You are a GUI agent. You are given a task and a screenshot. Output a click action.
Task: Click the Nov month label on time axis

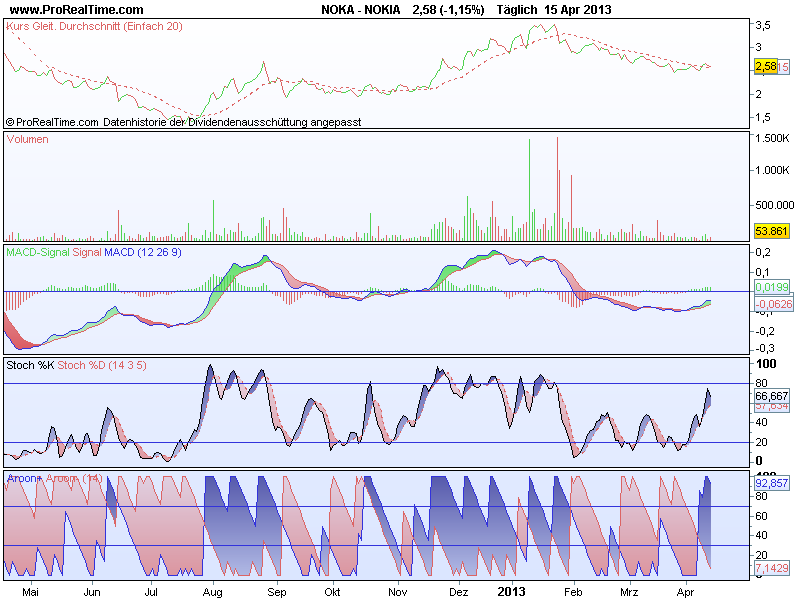pos(397,592)
